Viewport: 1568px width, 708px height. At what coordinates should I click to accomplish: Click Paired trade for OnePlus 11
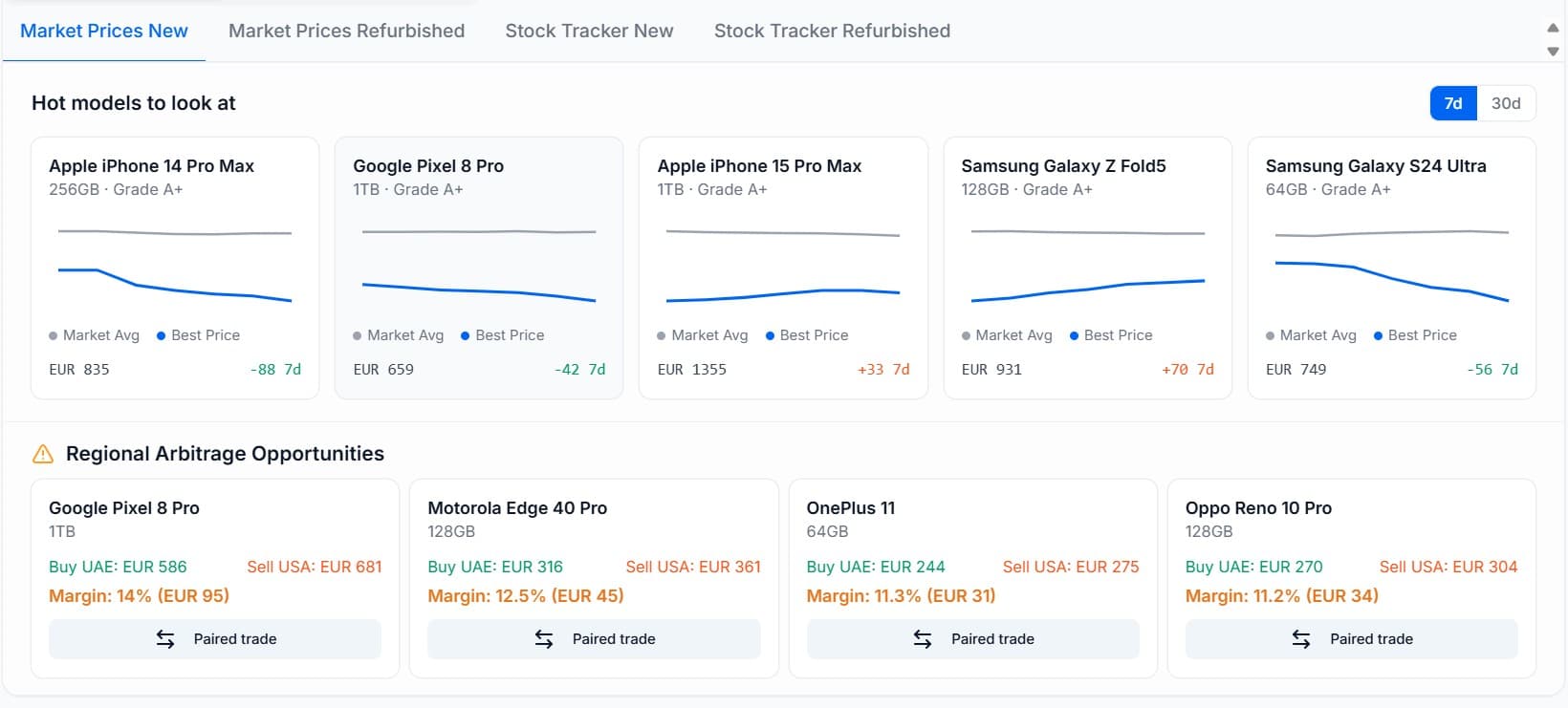(x=973, y=639)
